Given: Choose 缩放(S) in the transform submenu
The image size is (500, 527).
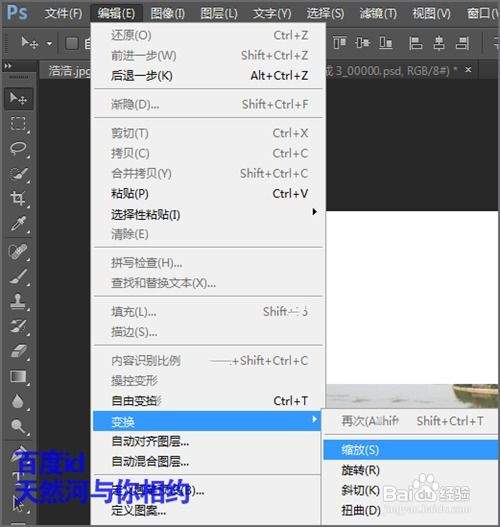Looking at the screenshot, I should pos(411,450).
